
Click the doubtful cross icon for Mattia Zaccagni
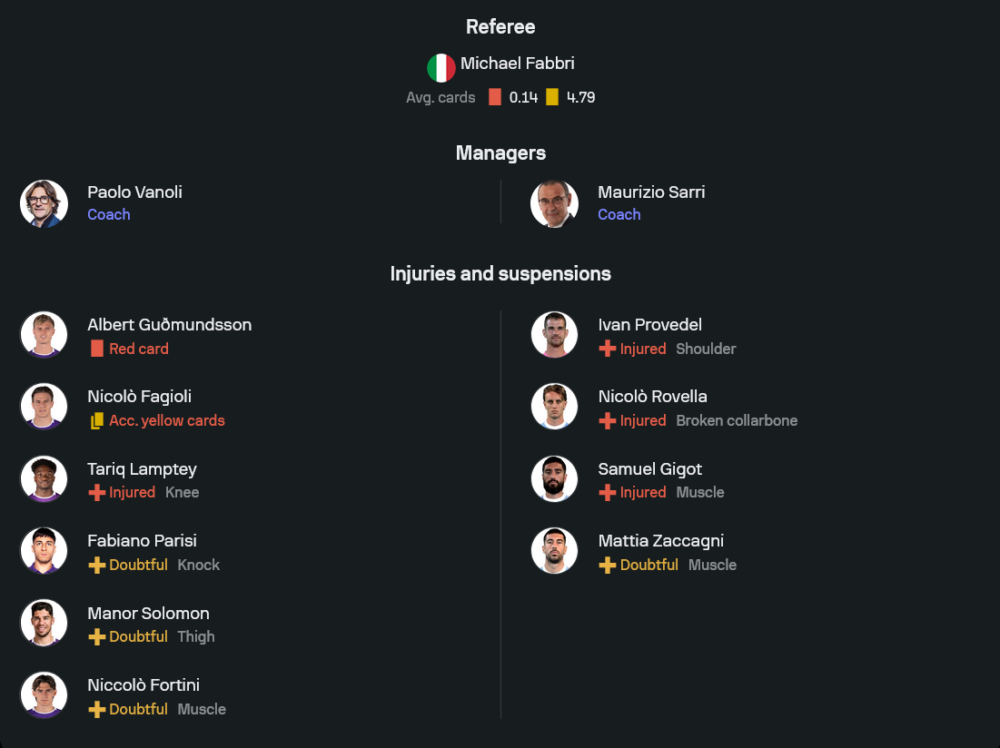(x=607, y=565)
